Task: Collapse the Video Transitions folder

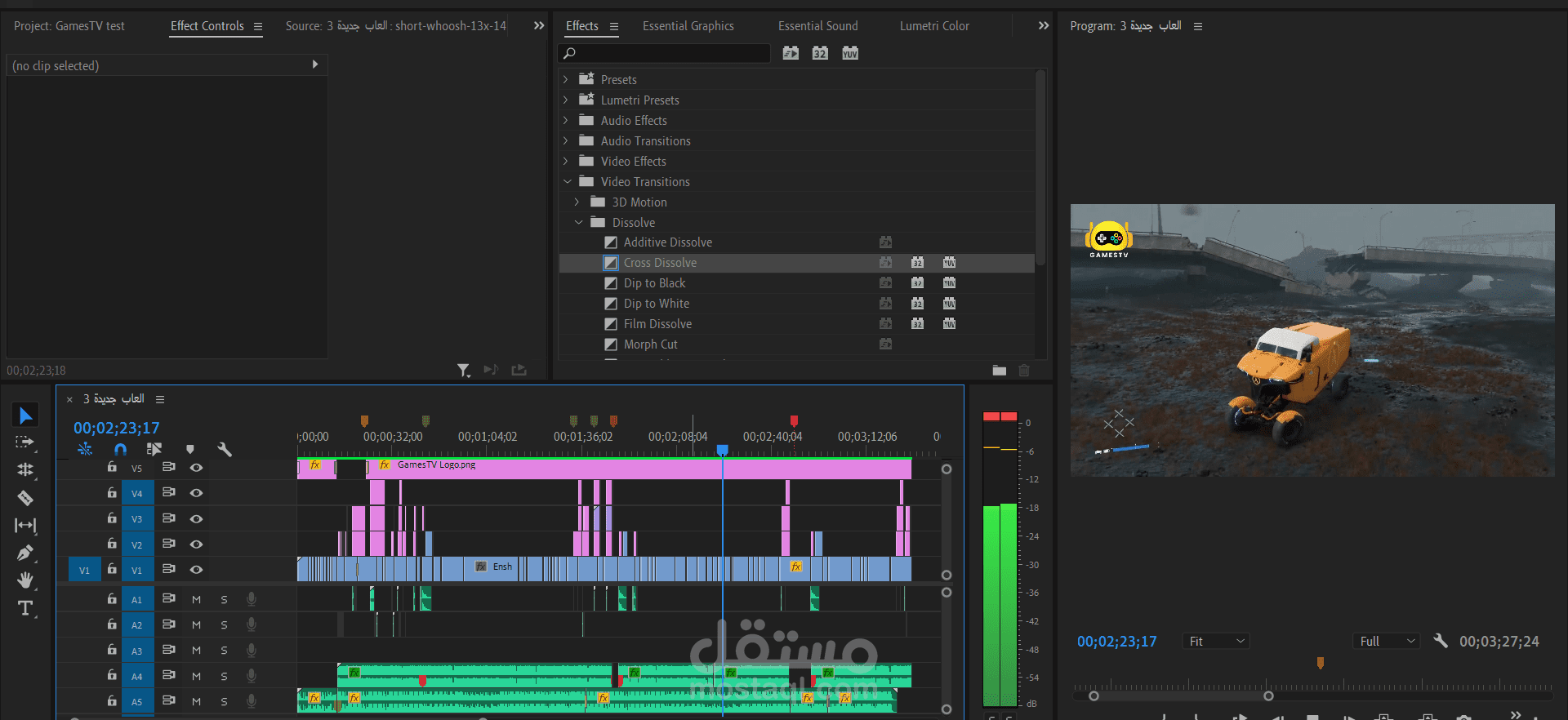Action: point(567,181)
